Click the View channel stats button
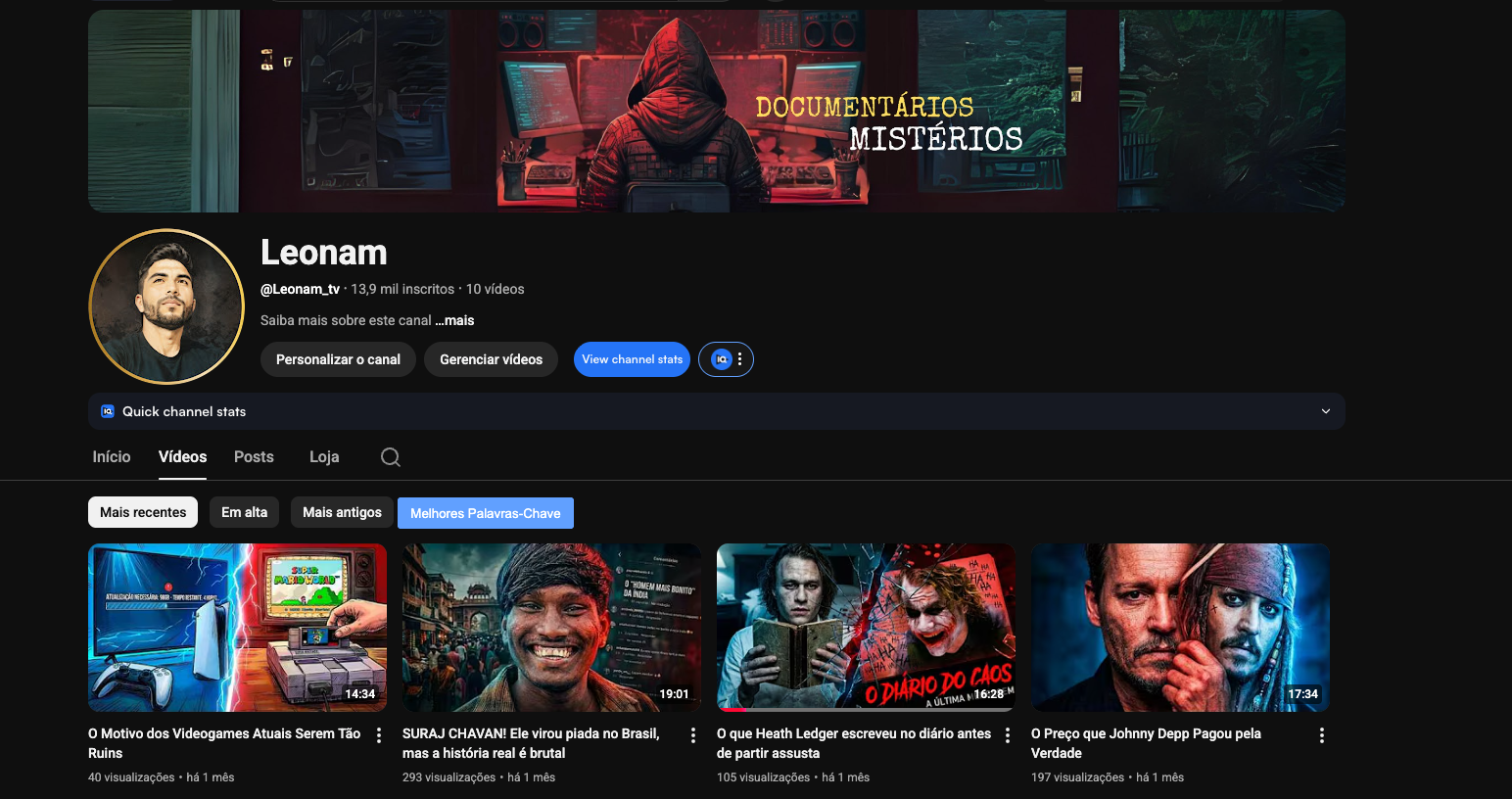This screenshot has height=799, width=1512. click(633, 359)
